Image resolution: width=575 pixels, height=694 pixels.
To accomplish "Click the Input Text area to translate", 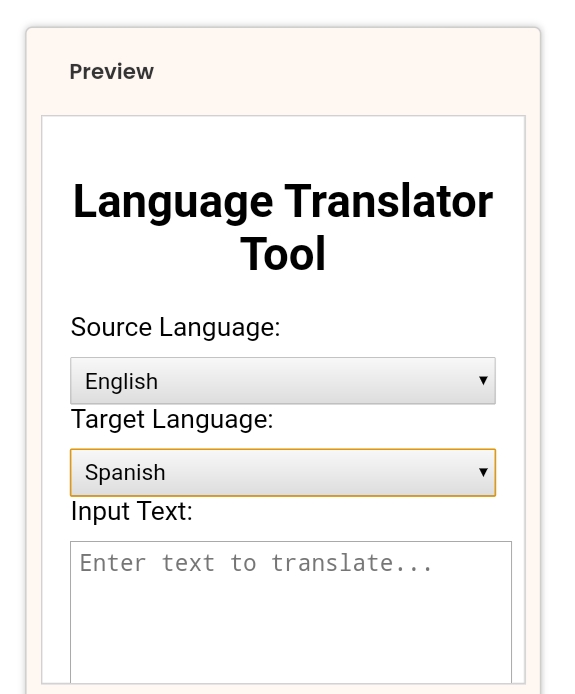I will click(x=291, y=612).
